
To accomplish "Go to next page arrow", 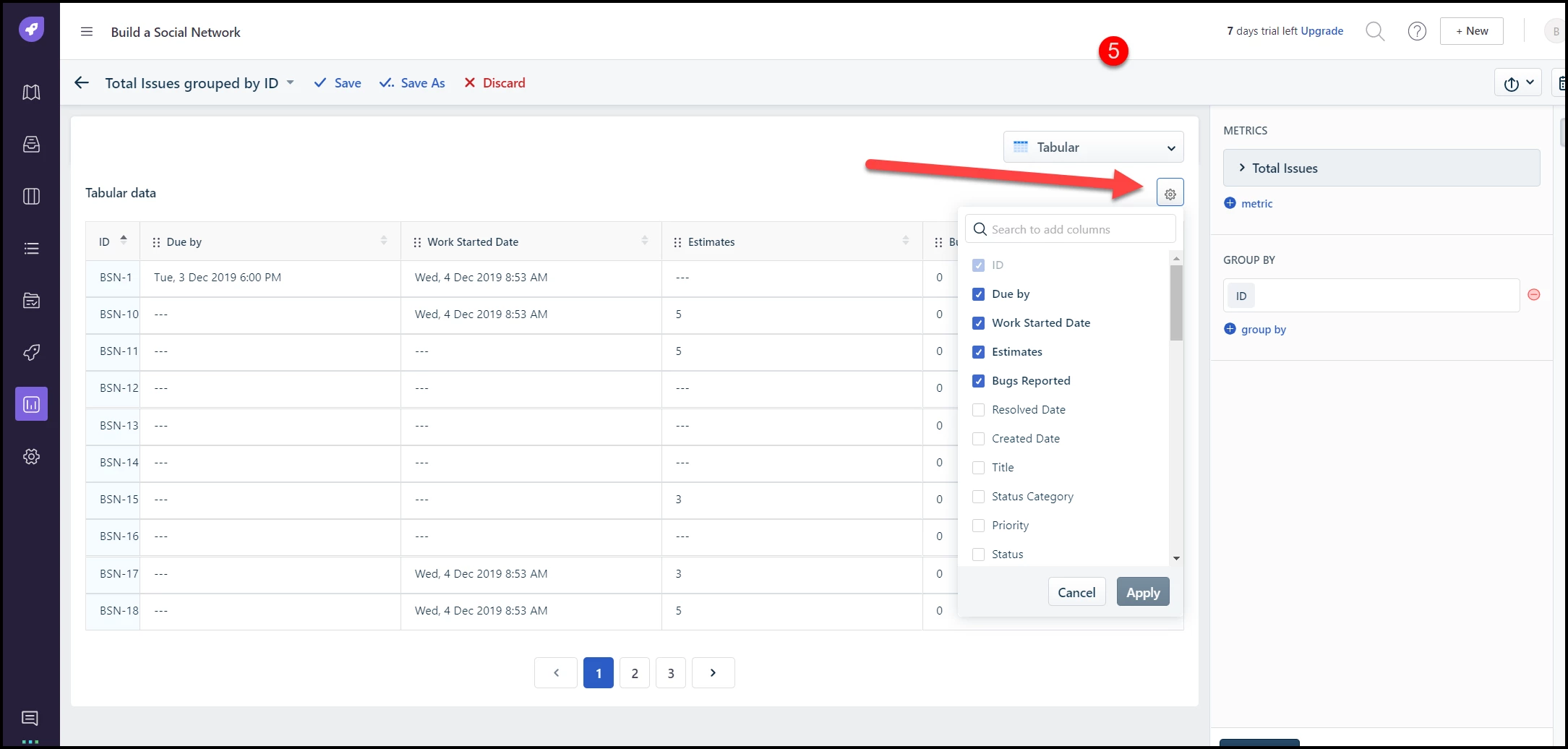I will coord(713,672).
